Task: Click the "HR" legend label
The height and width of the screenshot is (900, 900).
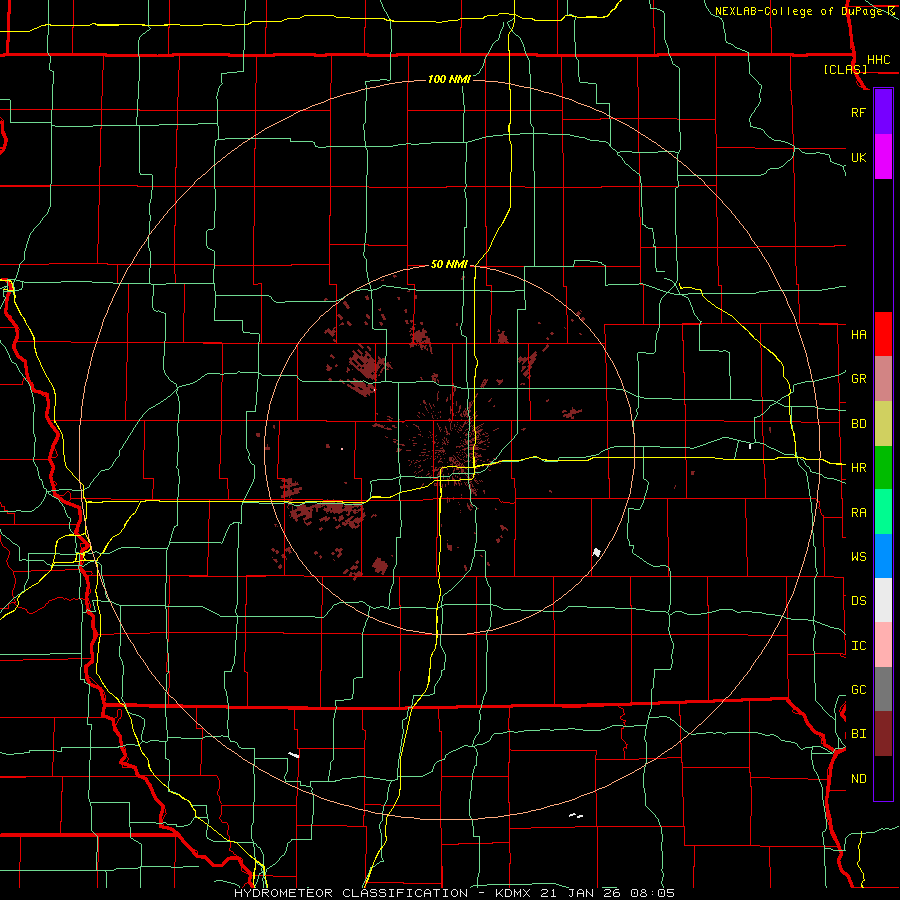Action: point(859,468)
